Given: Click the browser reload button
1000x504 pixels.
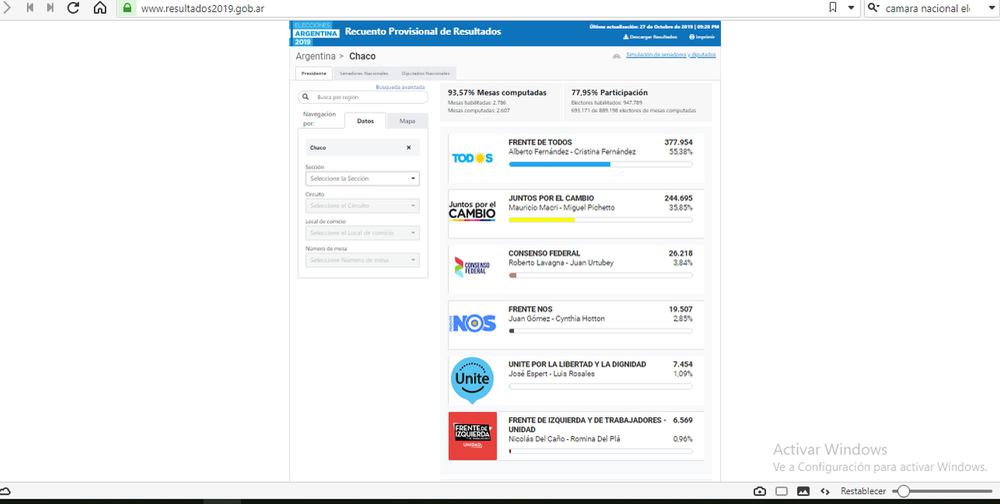Looking at the screenshot, I should [x=74, y=8].
